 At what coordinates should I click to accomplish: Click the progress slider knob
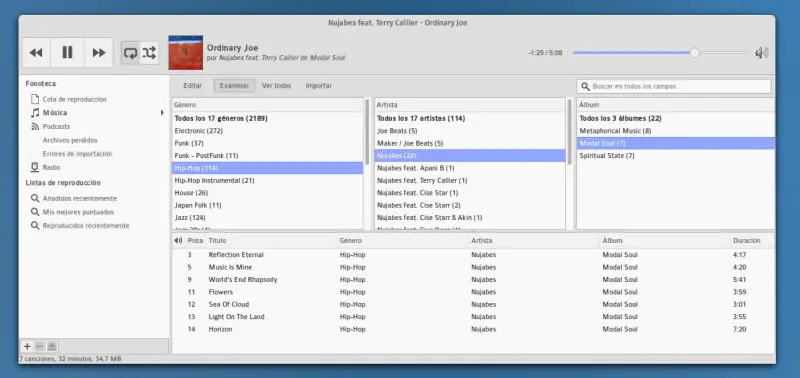click(694, 53)
